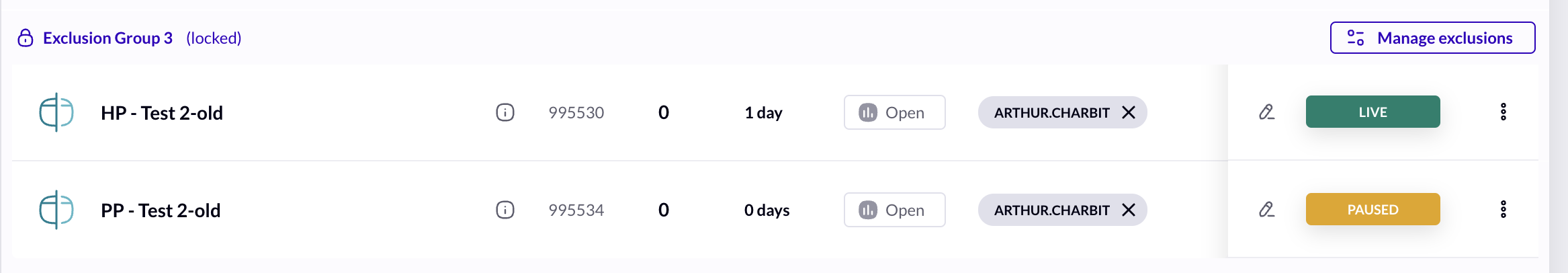Image resolution: width=1568 pixels, height=273 pixels.
Task: Click experiment ID 995530
Action: coord(576,112)
